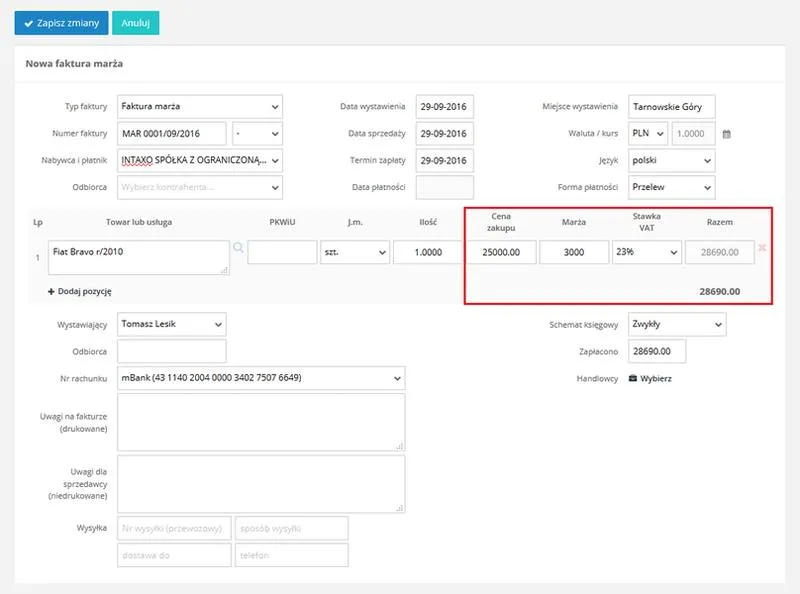Screen dimensions: 800x594
Task: Click the Zapłacono amount field
Action: point(657,351)
